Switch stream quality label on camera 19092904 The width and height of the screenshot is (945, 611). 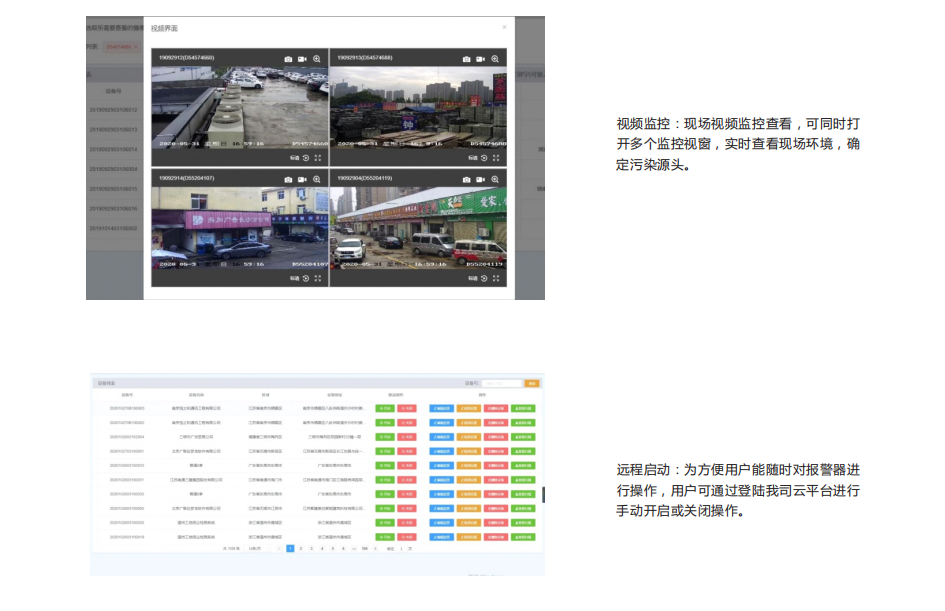pyautogui.click(x=472, y=278)
